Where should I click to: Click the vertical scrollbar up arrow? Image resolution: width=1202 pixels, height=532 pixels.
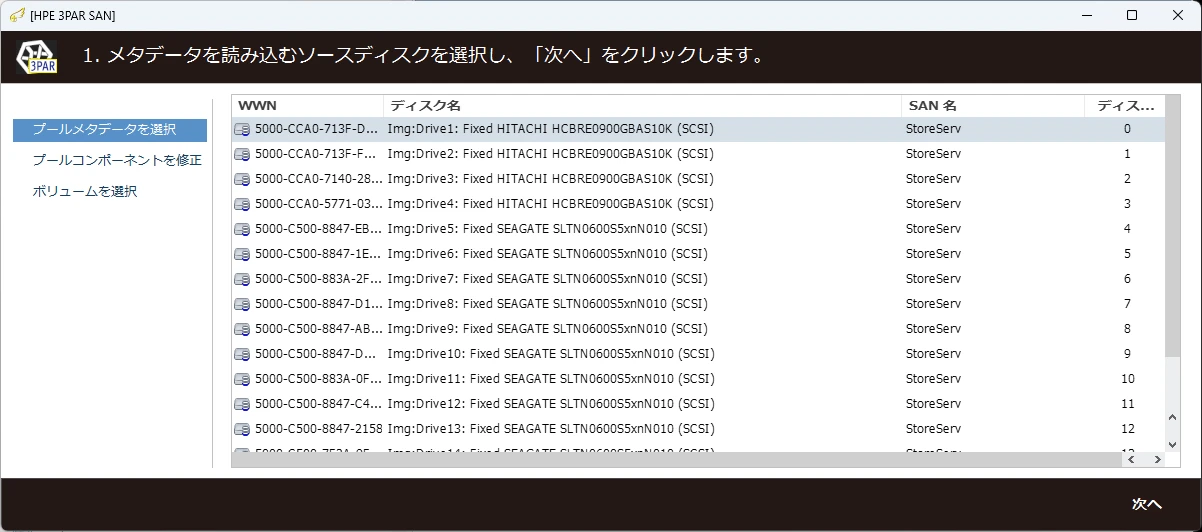tap(1173, 418)
